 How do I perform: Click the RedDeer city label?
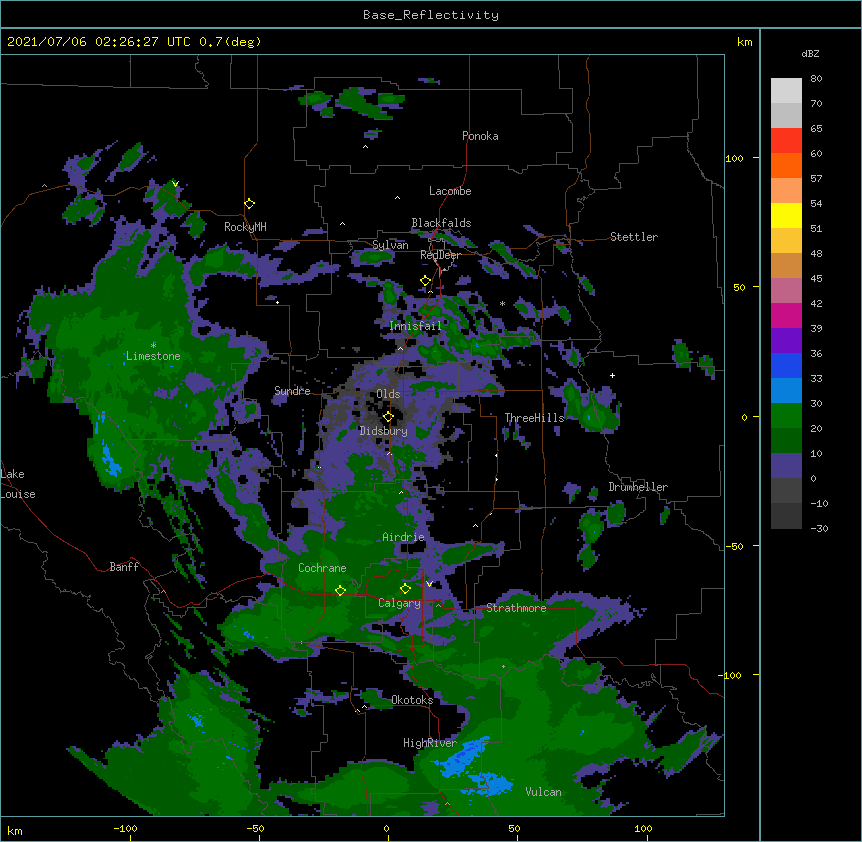pos(440,255)
